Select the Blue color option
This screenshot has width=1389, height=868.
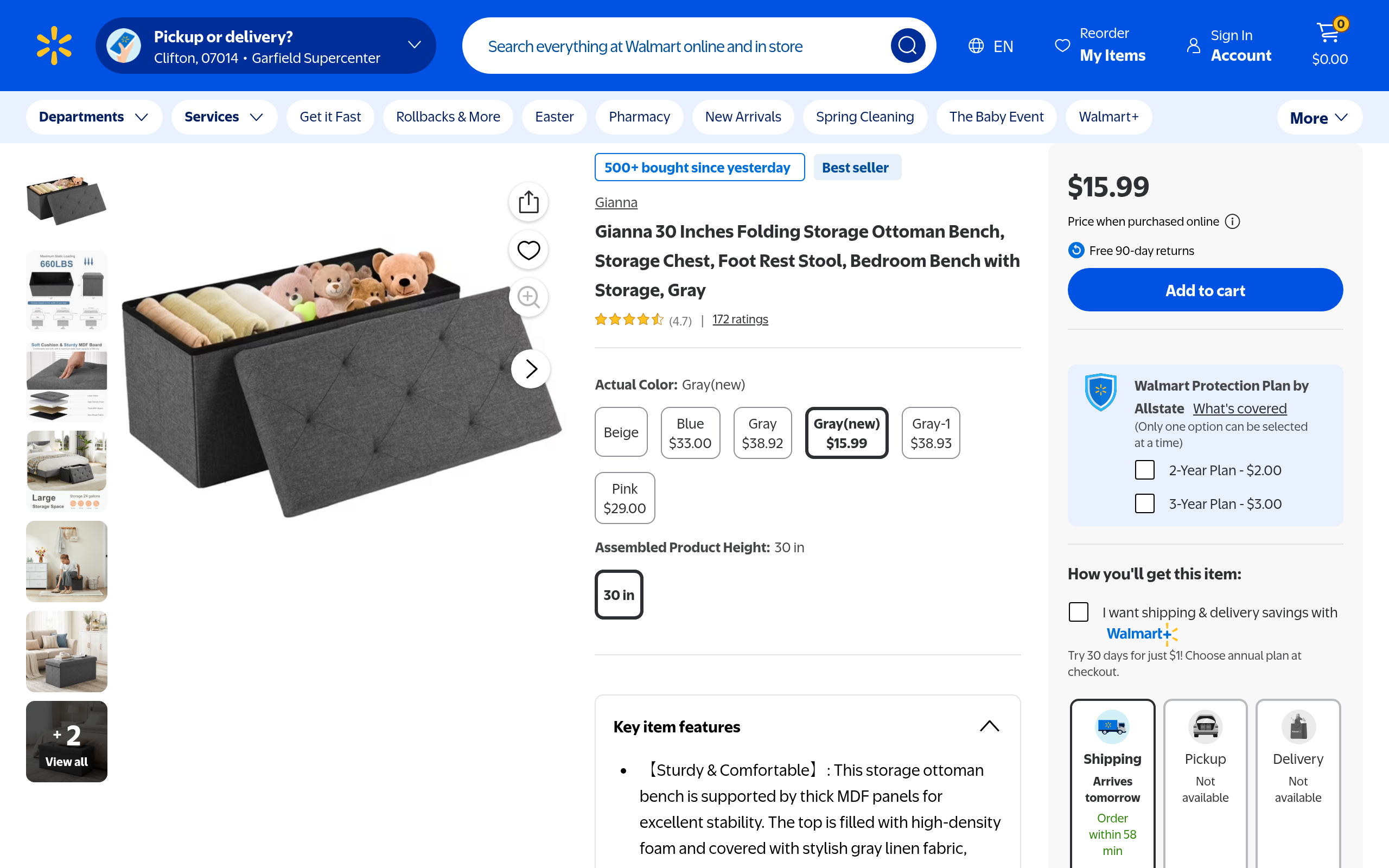(x=690, y=433)
